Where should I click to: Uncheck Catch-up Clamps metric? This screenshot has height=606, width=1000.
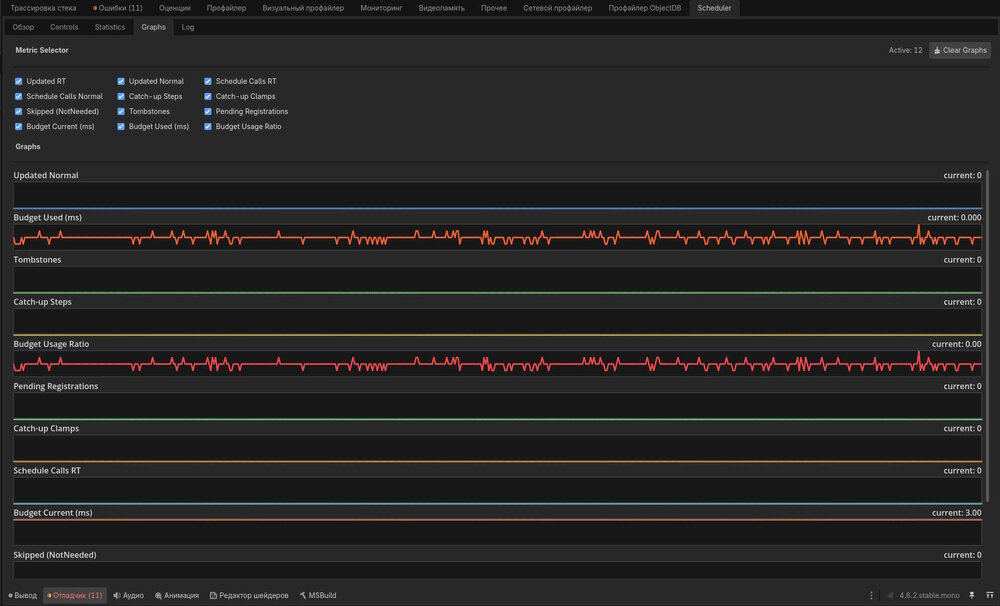(x=208, y=96)
